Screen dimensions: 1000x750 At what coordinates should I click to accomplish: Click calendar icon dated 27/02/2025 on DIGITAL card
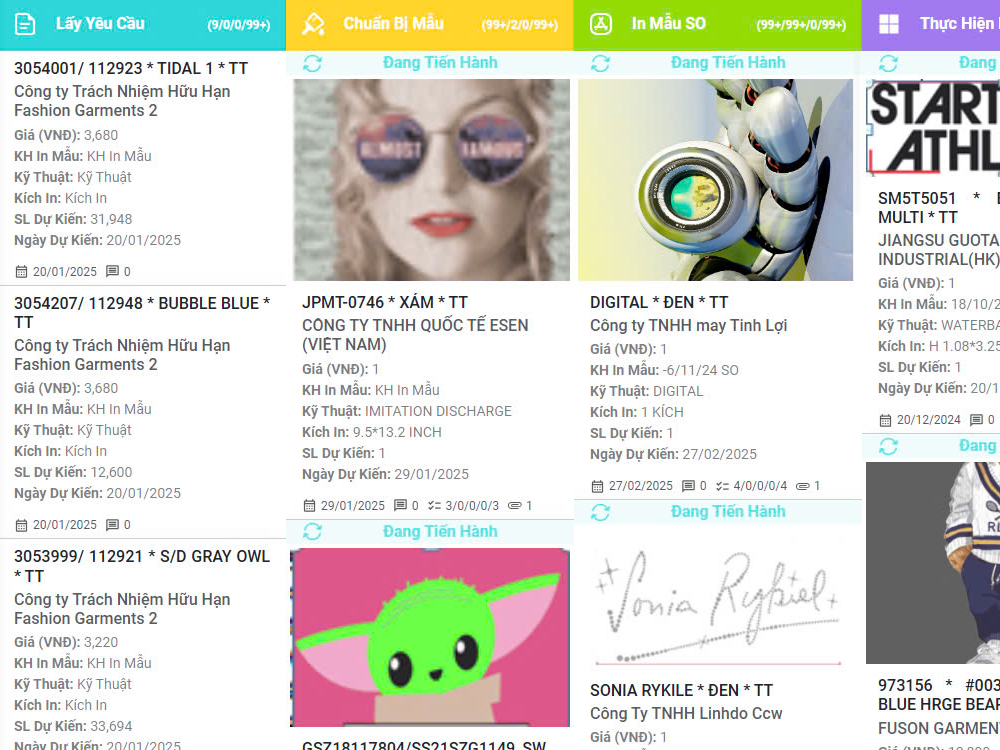click(x=598, y=486)
